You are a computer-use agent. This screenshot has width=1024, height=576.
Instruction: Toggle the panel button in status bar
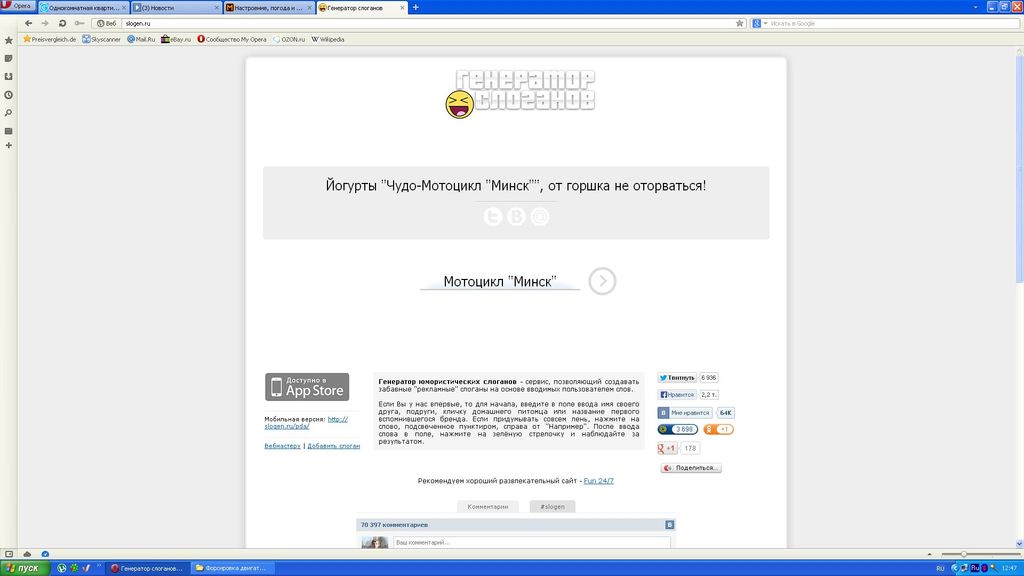[8, 554]
